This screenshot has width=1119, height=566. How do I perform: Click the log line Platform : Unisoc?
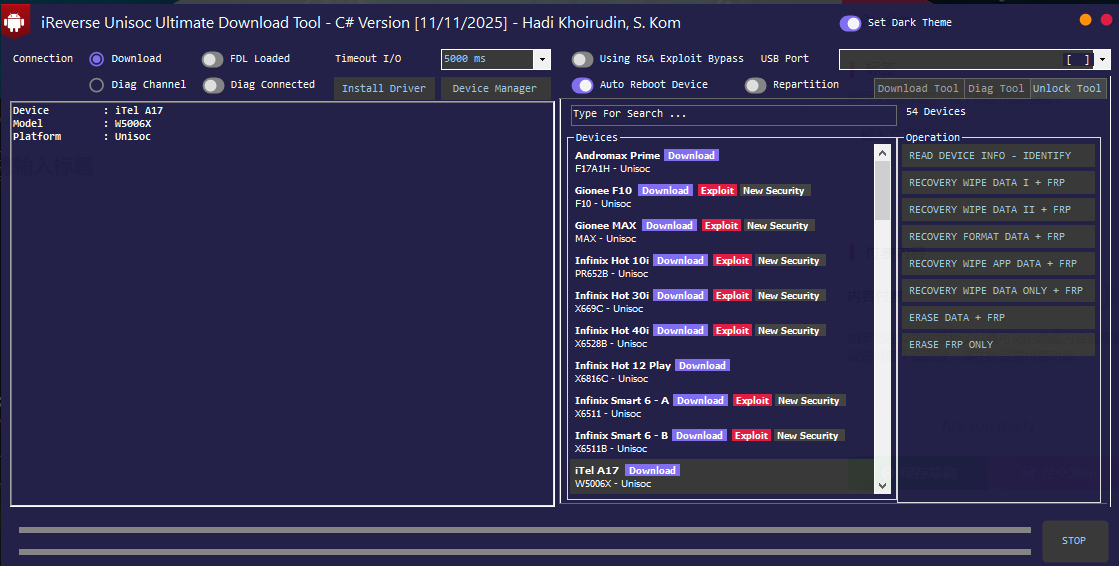[82, 136]
